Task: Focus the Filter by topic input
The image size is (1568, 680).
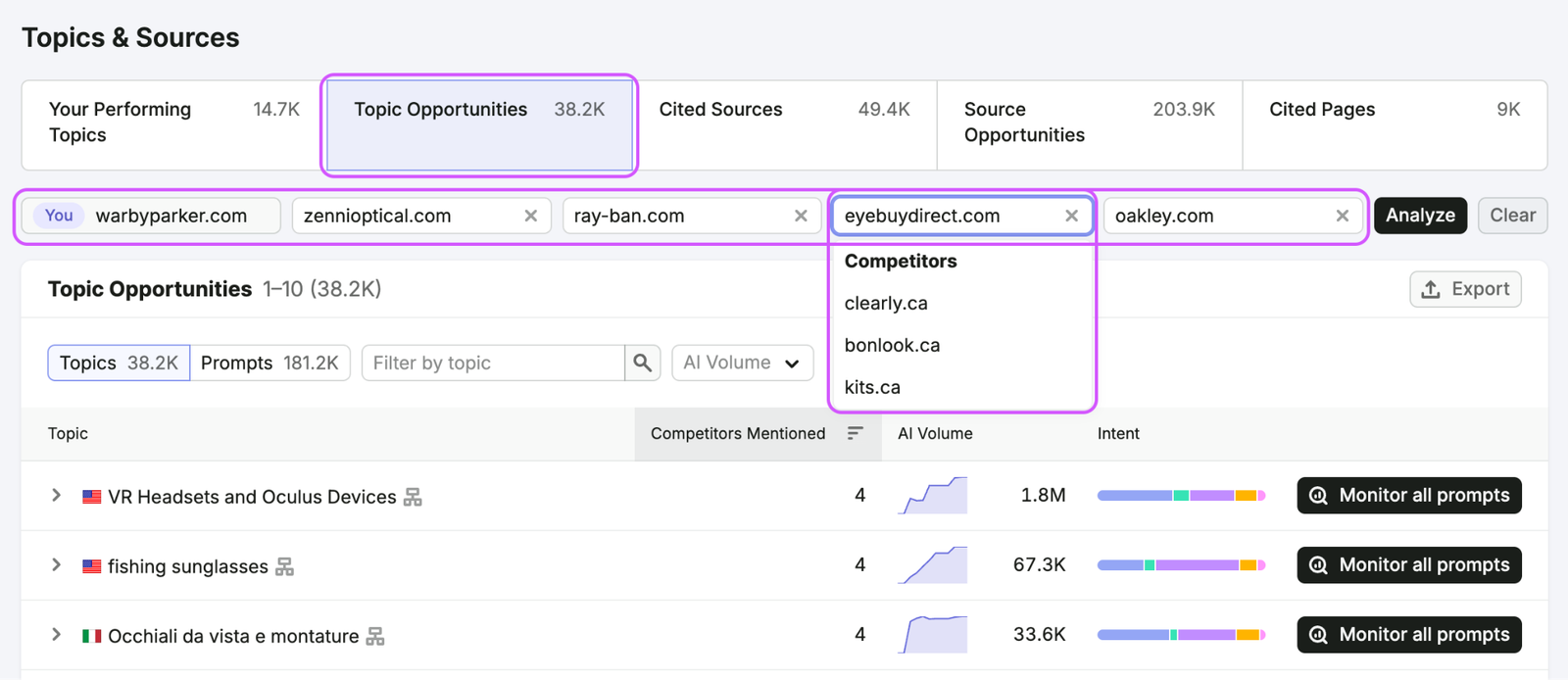Action: pos(493,363)
